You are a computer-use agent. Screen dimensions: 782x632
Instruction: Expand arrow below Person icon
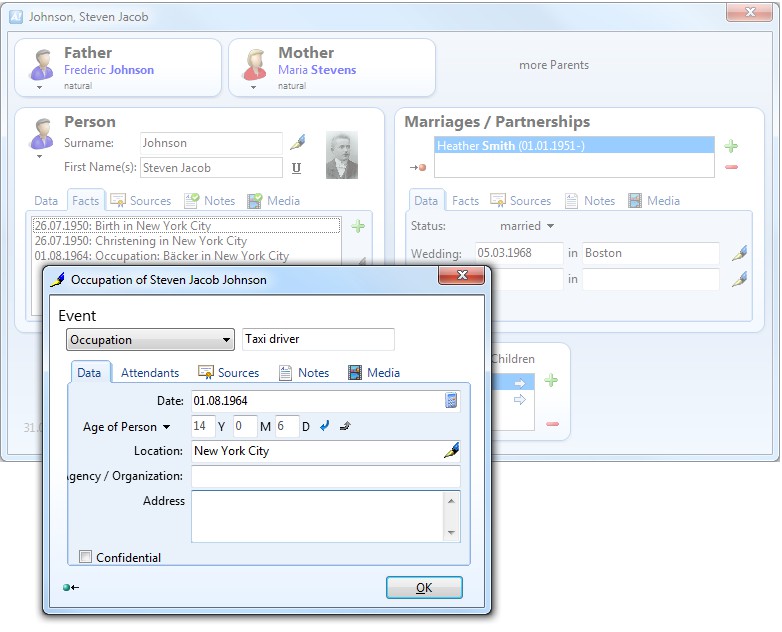pyautogui.click(x=40, y=157)
